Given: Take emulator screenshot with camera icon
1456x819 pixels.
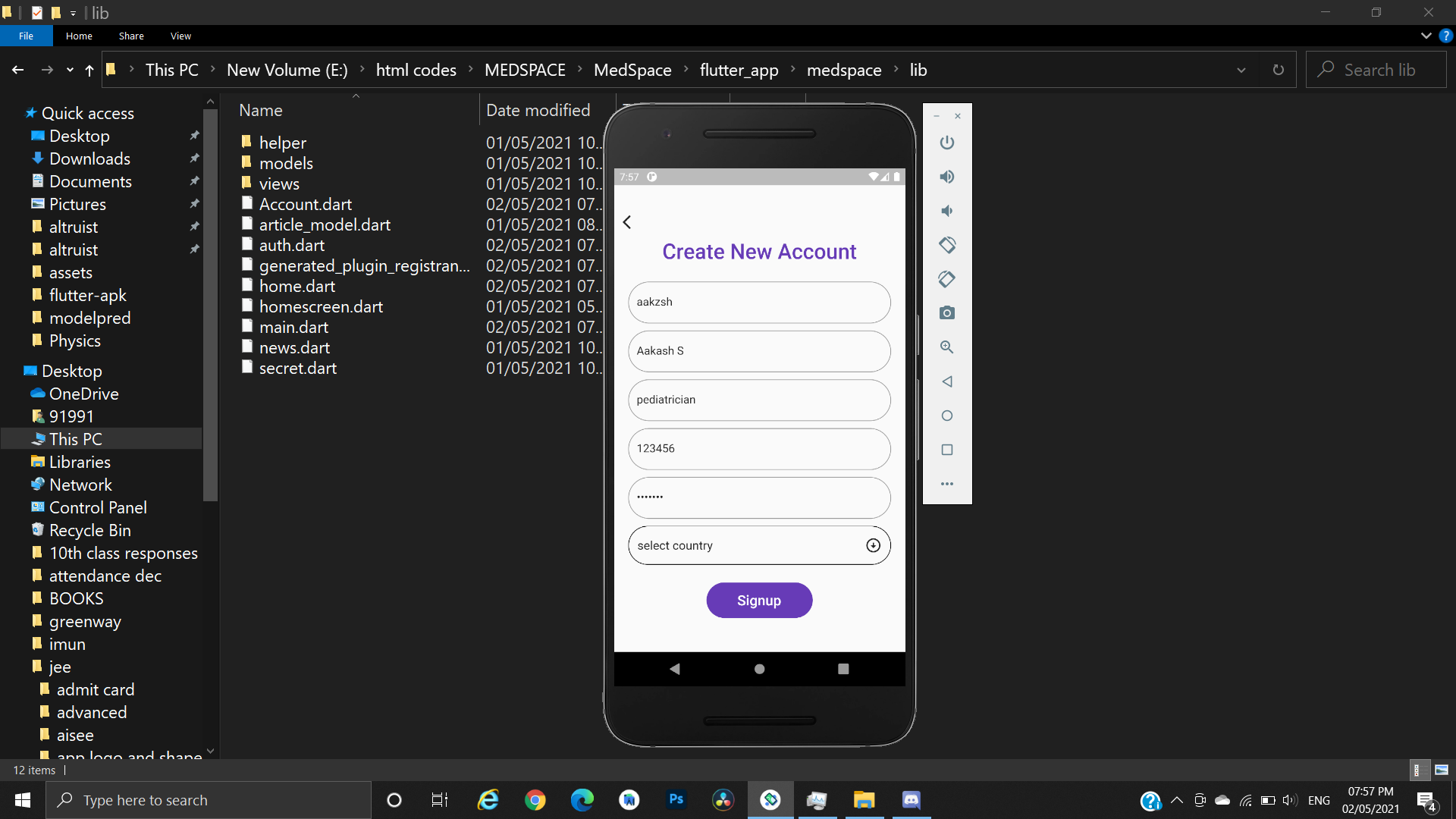Looking at the screenshot, I should click(946, 313).
